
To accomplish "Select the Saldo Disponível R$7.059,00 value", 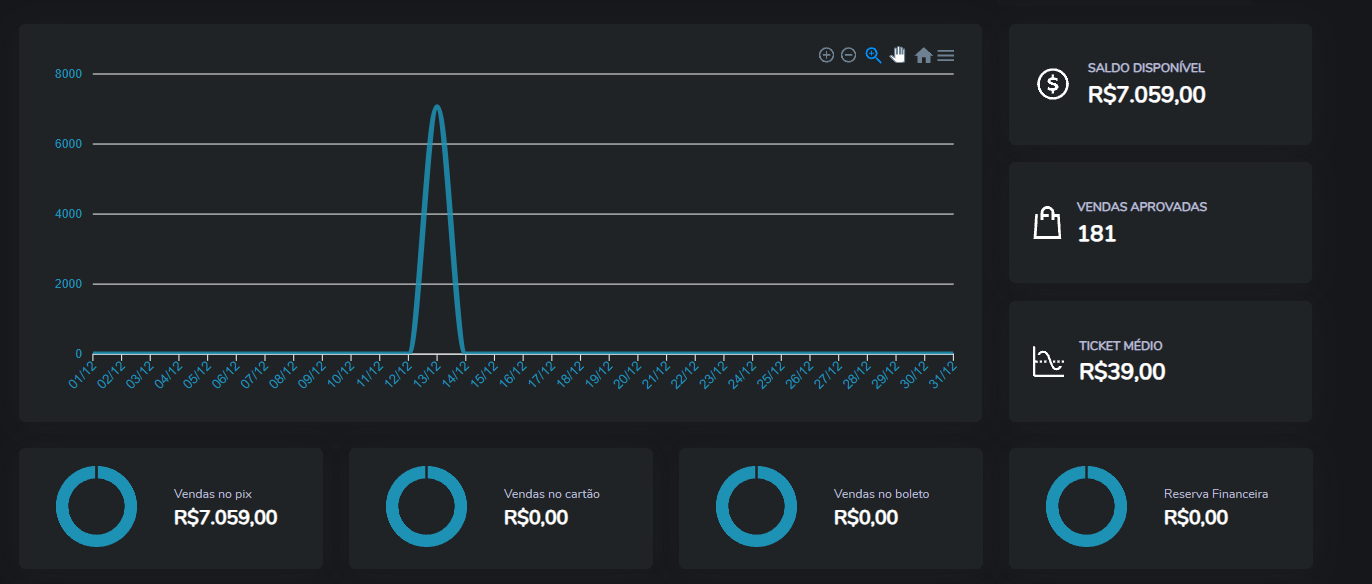I will click(x=1146, y=95).
